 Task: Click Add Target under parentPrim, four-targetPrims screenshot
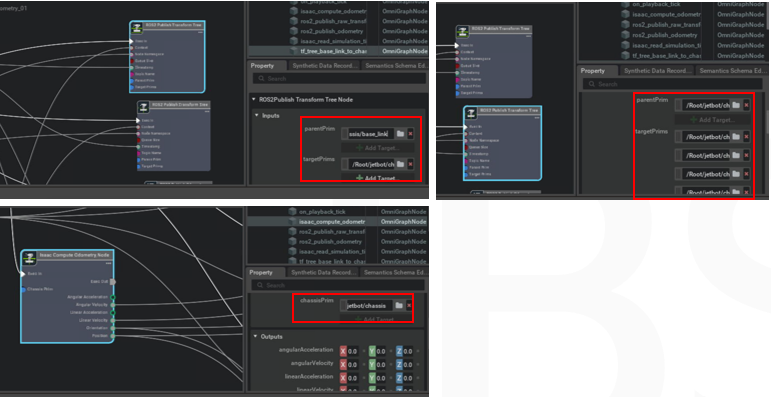pos(712,120)
